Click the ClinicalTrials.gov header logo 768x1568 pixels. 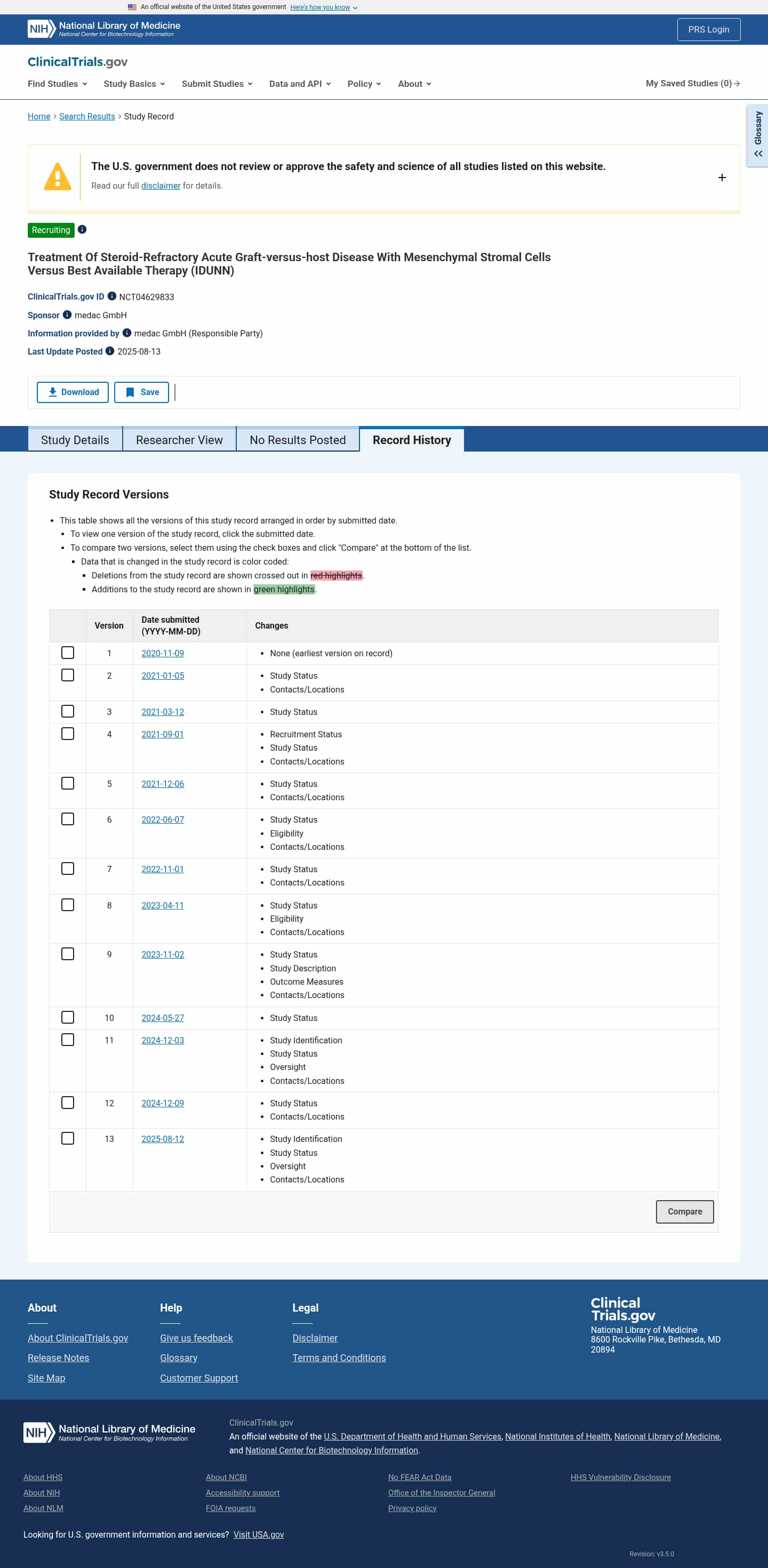tap(77, 61)
